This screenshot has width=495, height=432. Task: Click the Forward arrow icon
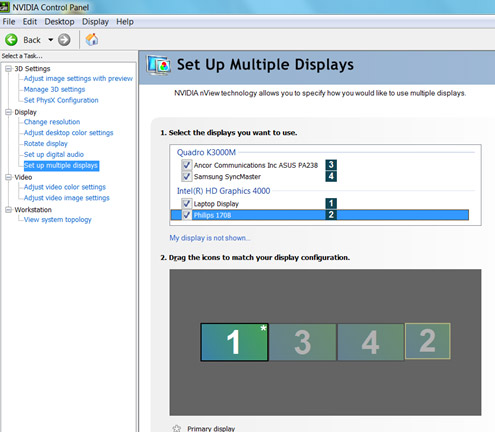pos(64,40)
